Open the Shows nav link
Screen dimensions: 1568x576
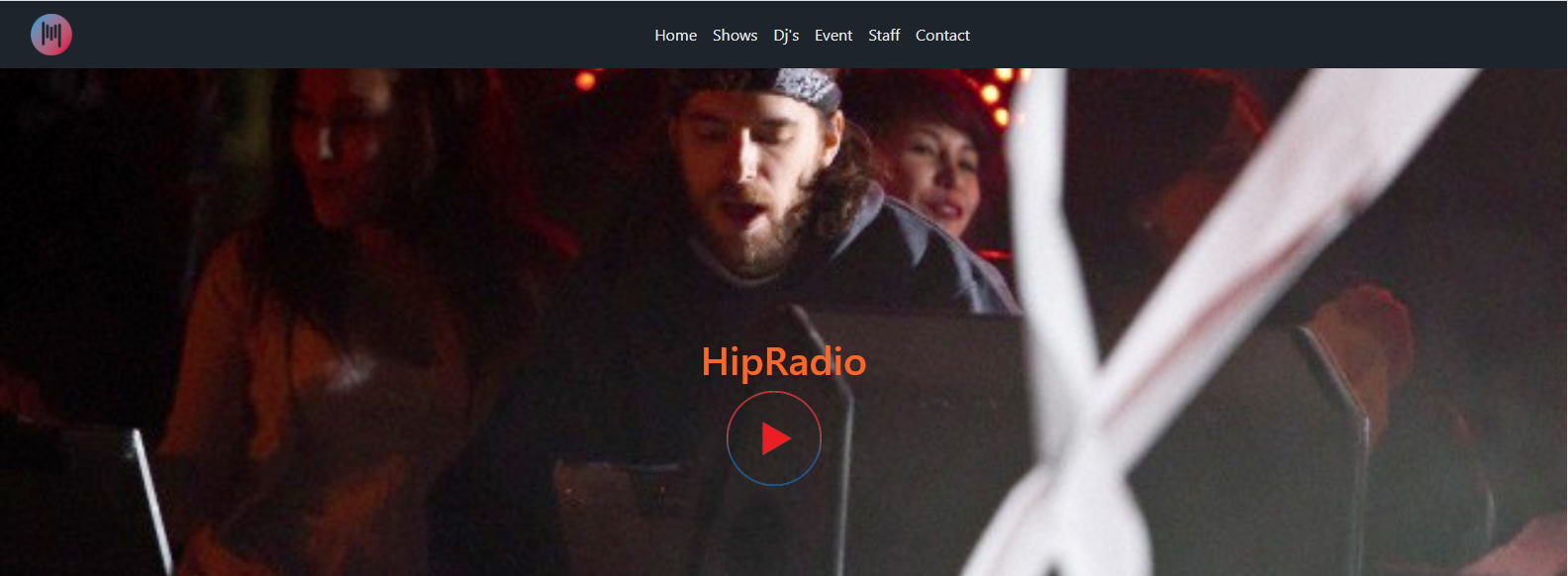735,36
